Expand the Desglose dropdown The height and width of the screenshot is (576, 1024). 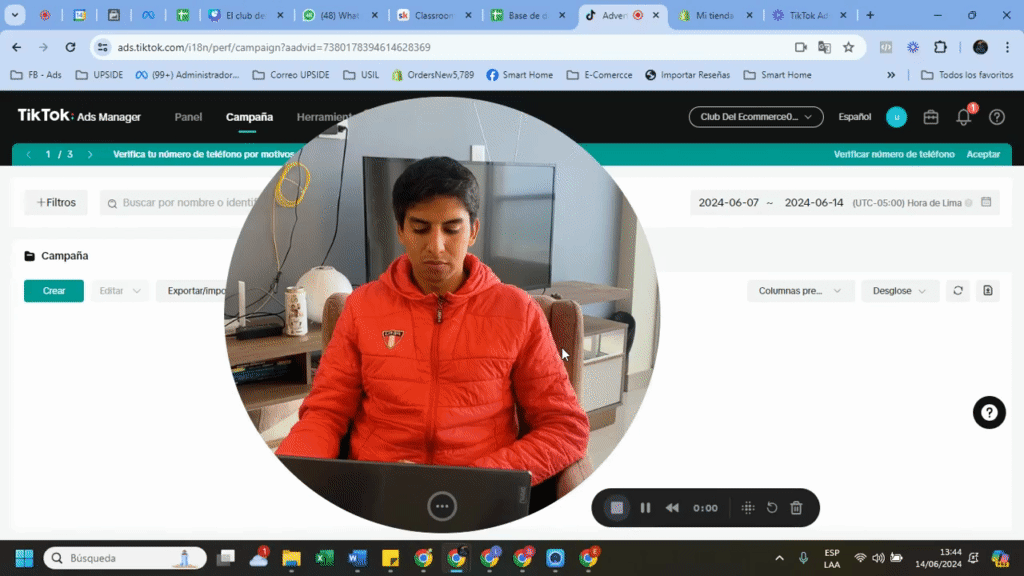[897, 290]
